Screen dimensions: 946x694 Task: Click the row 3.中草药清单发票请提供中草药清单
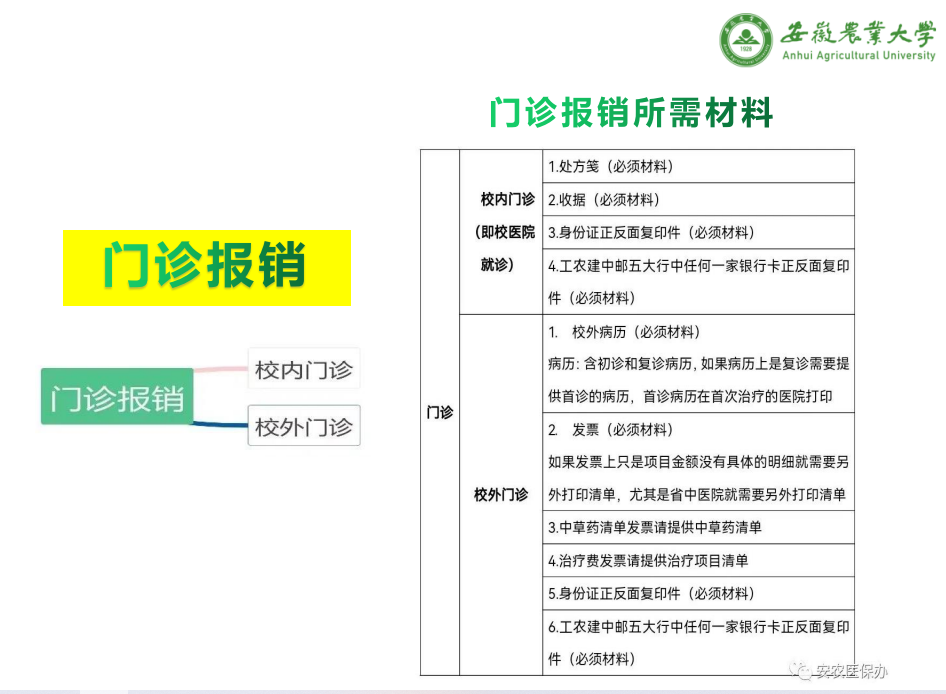[699, 527]
